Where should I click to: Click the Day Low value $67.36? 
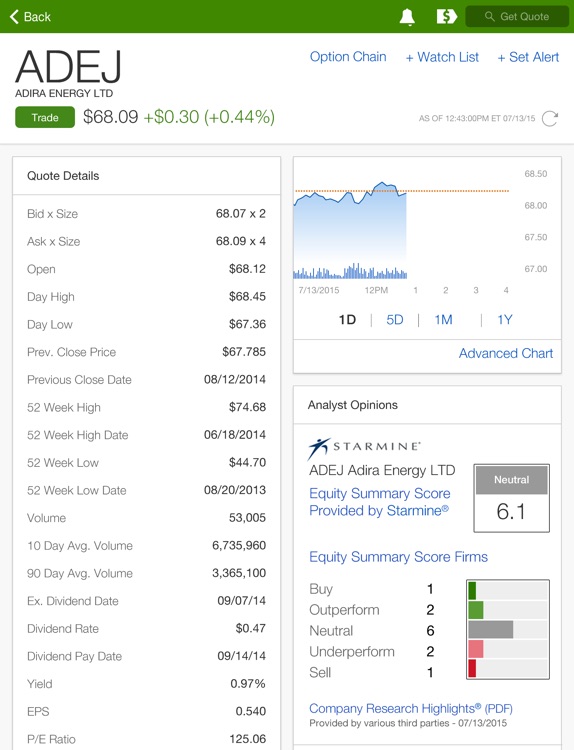[x=247, y=324]
